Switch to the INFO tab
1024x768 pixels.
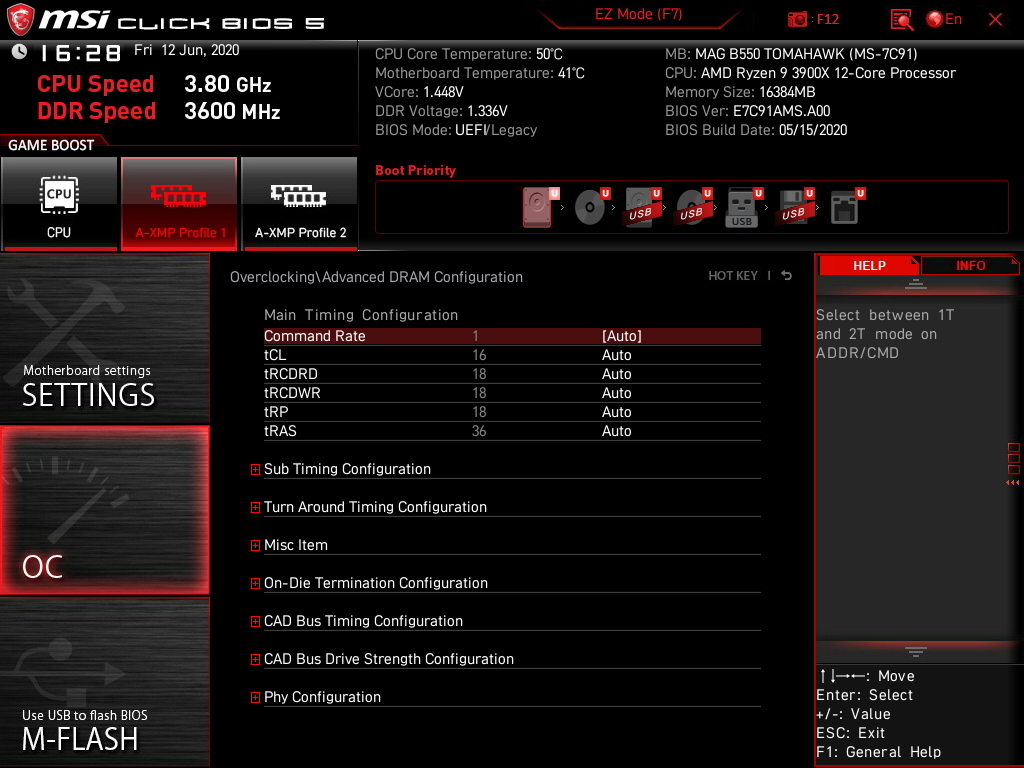coord(970,265)
